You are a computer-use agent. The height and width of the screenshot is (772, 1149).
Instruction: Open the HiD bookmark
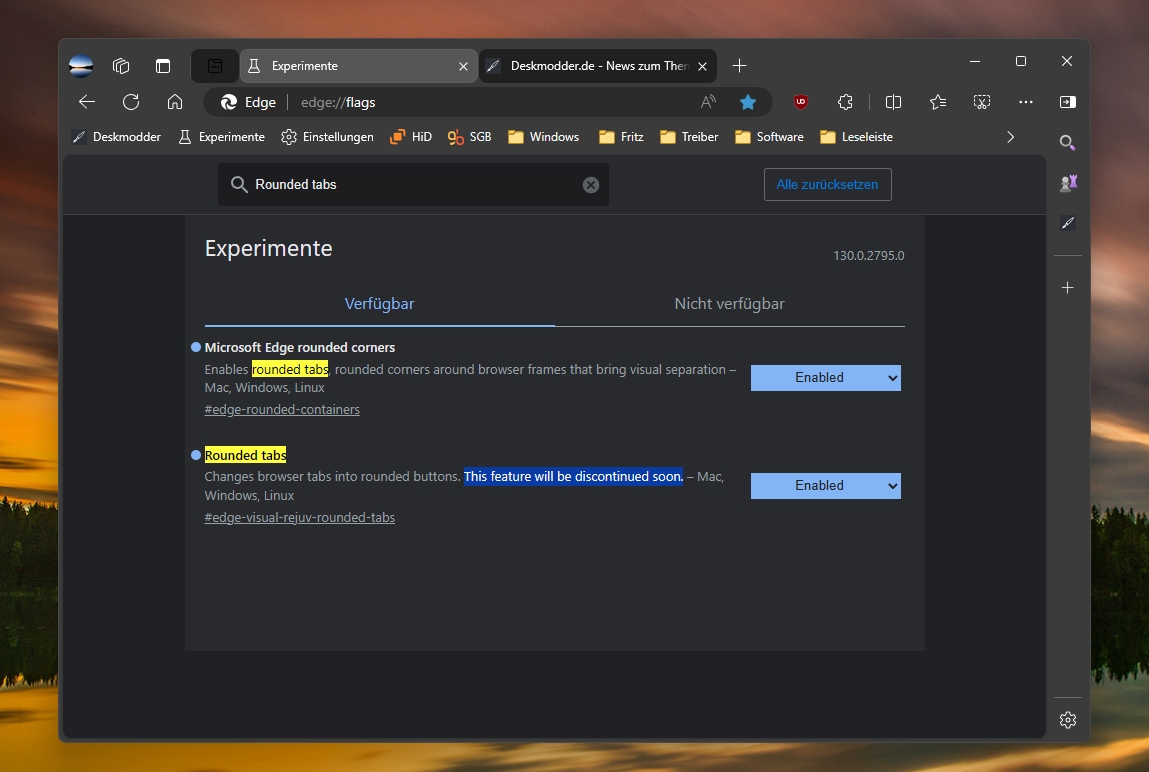(411, 137)
